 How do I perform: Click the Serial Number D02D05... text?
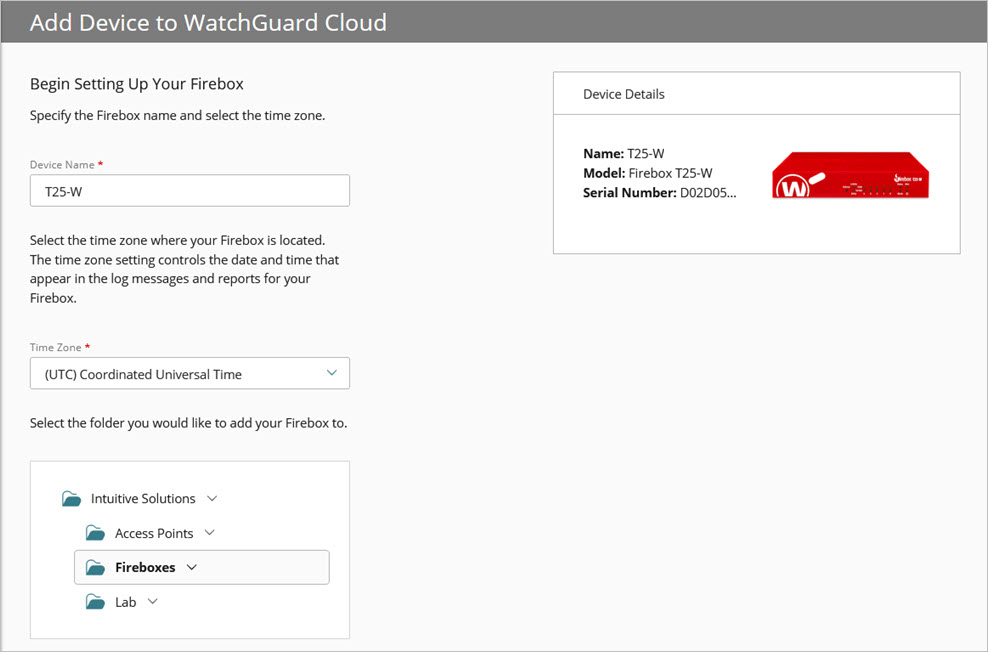tap(659, 193)
